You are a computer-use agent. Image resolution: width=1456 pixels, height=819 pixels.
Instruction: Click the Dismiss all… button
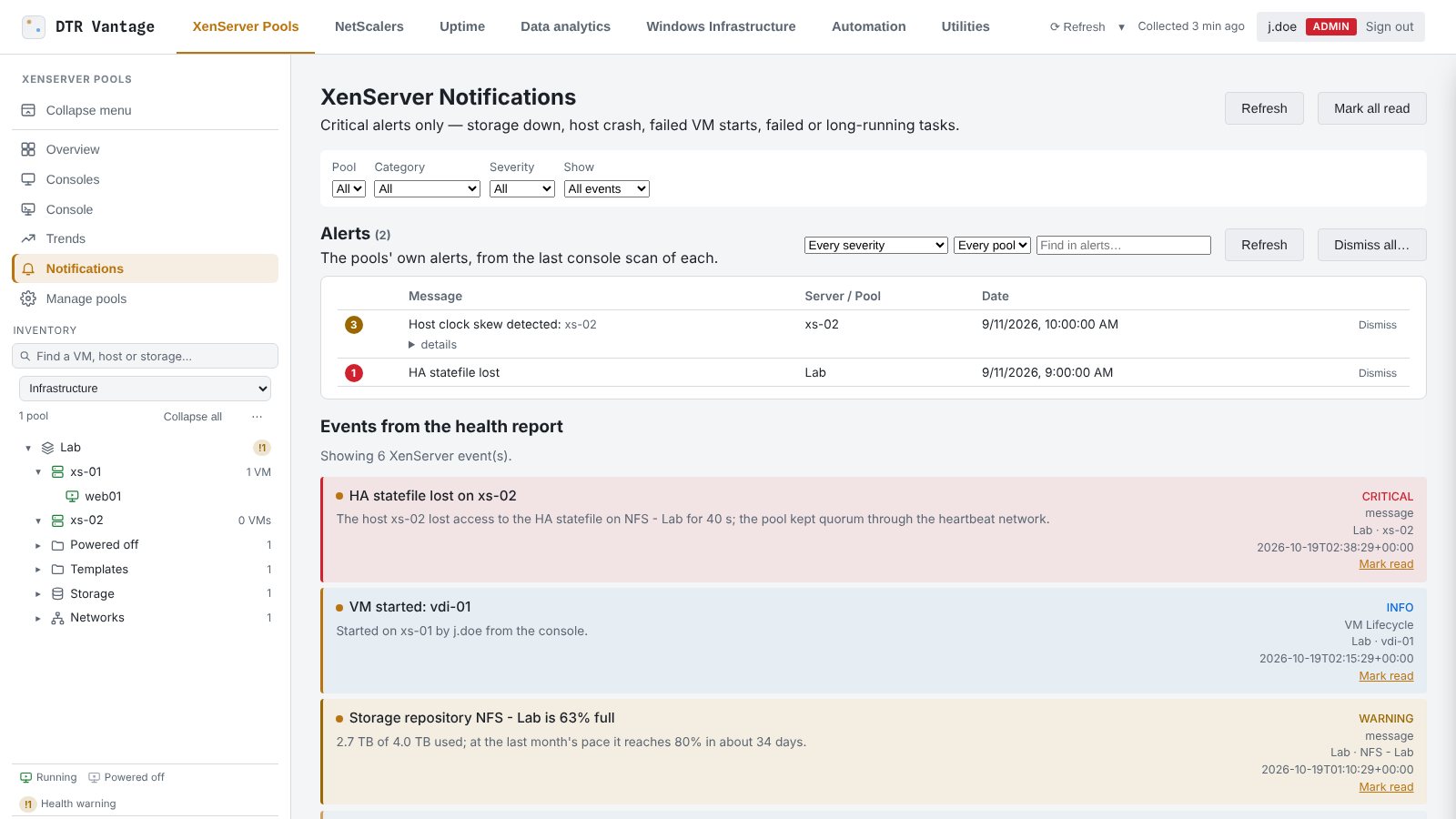coord(1371,245)
